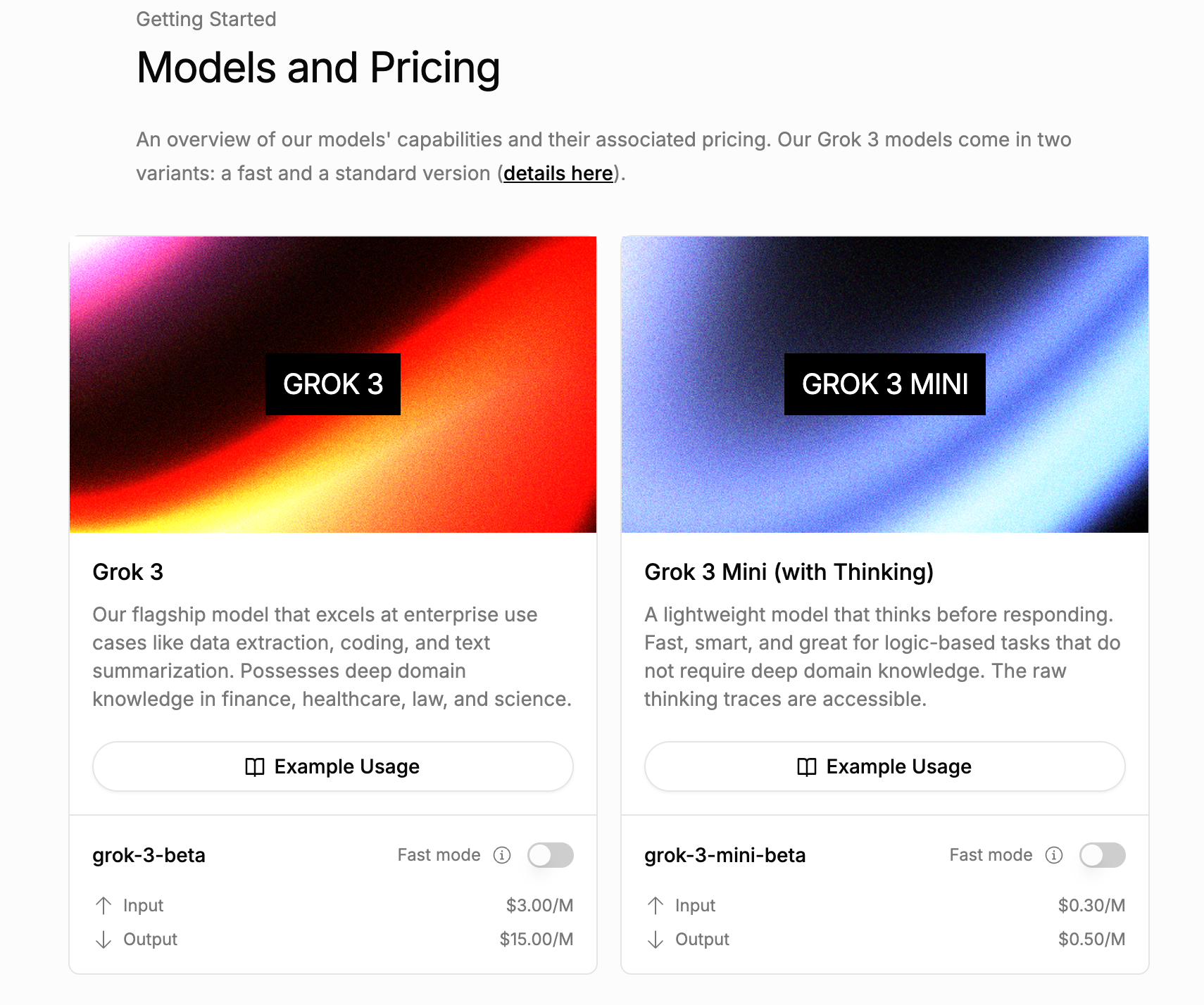Image resolution: width=1204 pixels, height=1005 pixels.
Task: Click the book icon in Grok 3 Mini's Example Usage
Action: tap(806, 766)
